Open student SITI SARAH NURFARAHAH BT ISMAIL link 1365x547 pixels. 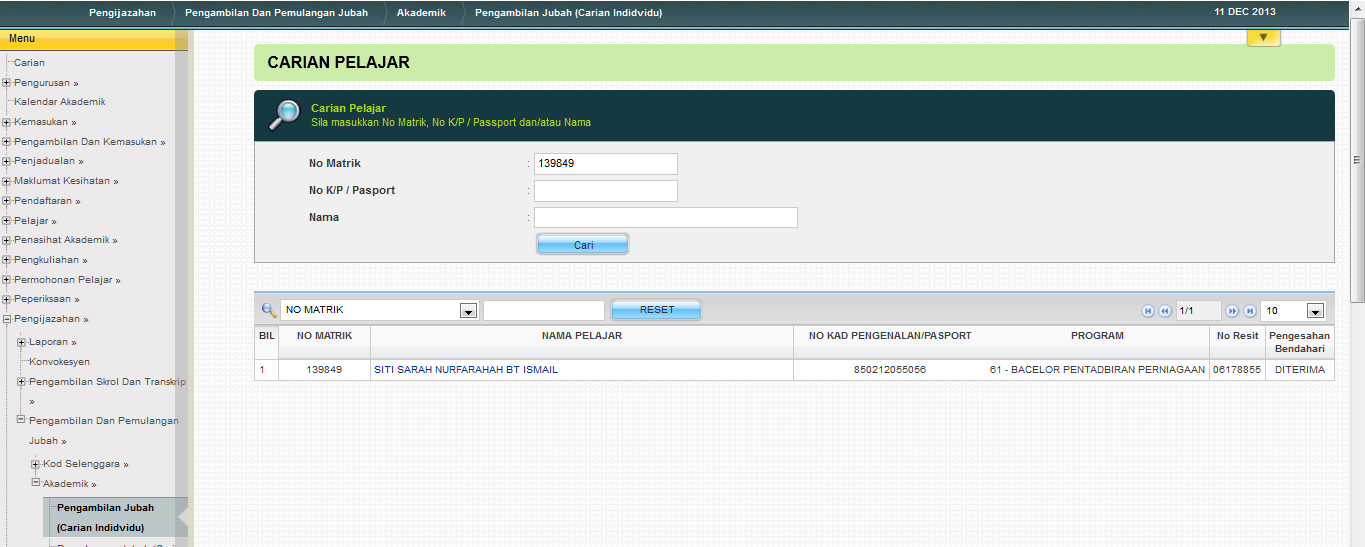[x=465, y=370]
